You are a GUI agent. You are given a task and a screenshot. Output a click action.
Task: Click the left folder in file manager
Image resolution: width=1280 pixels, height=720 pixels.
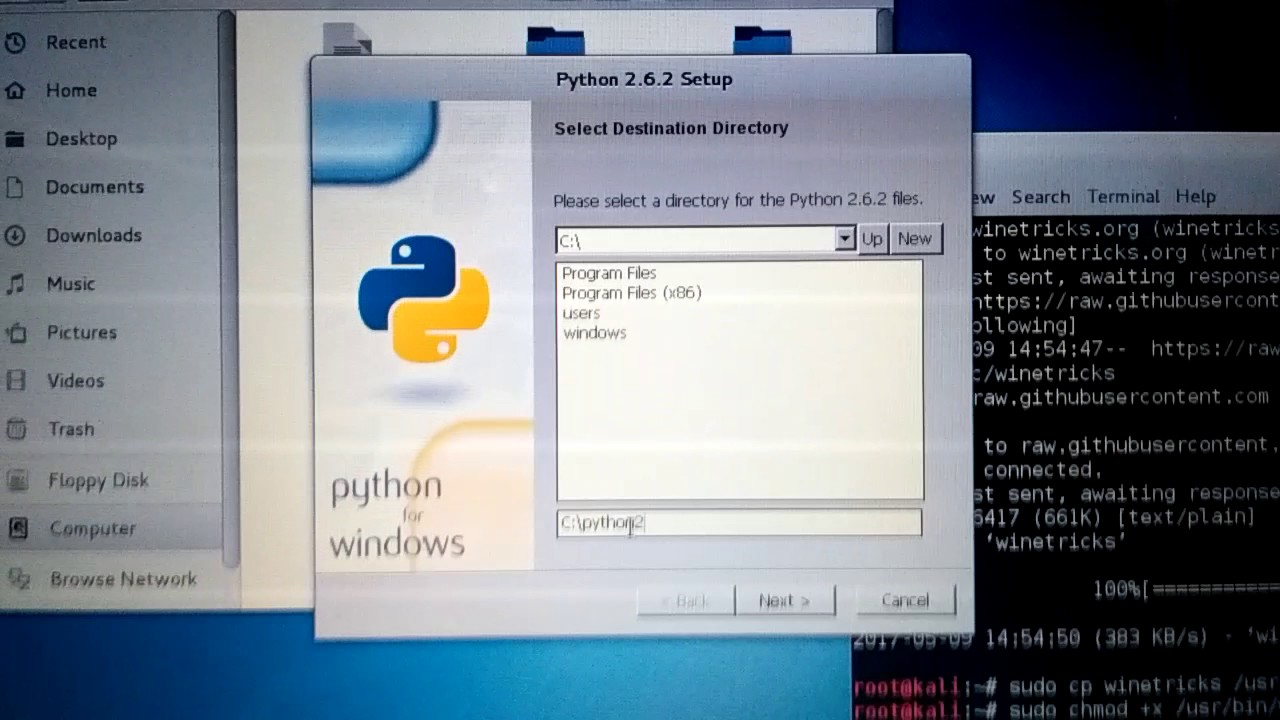click(555, 40)
